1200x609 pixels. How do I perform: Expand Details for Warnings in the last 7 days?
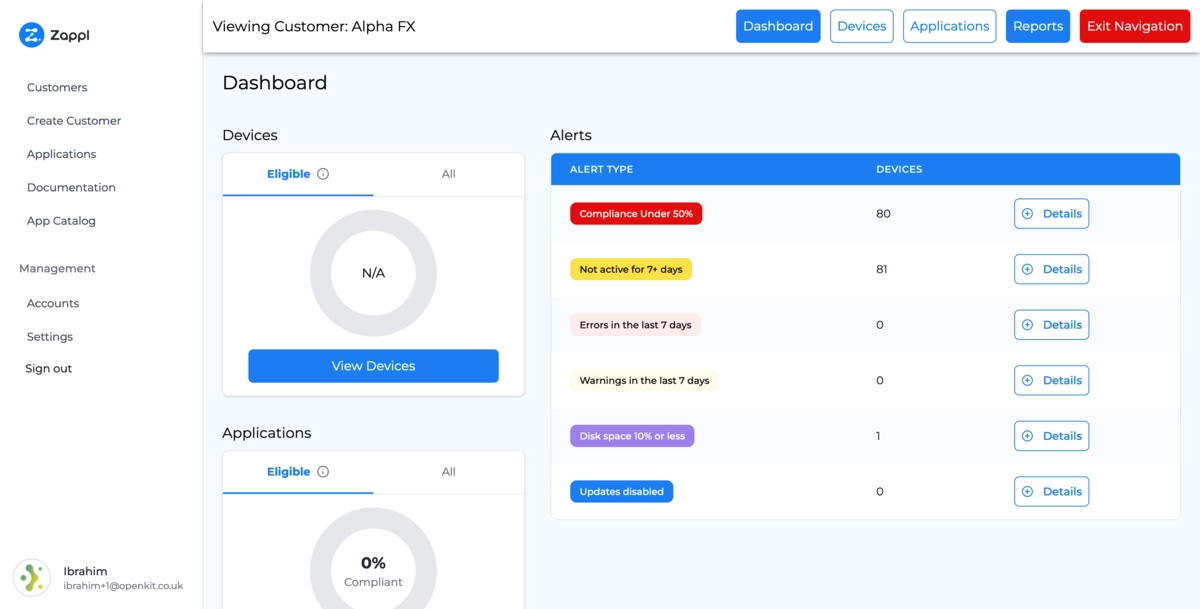(x=1051, y=380)
